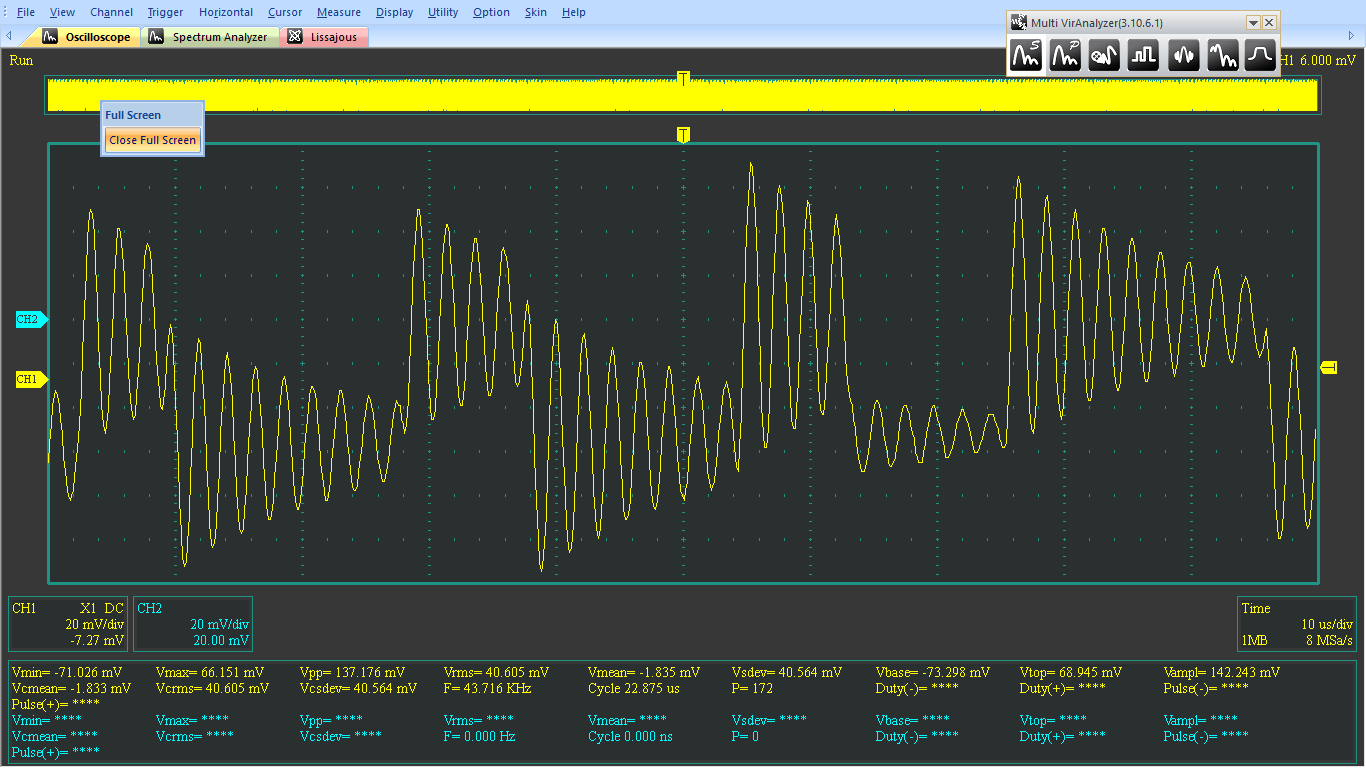The width and height of the screenshot is (1366, 768).
Task: Click the T trigger marker above waveform grid
Action: (x=683, y=135)
